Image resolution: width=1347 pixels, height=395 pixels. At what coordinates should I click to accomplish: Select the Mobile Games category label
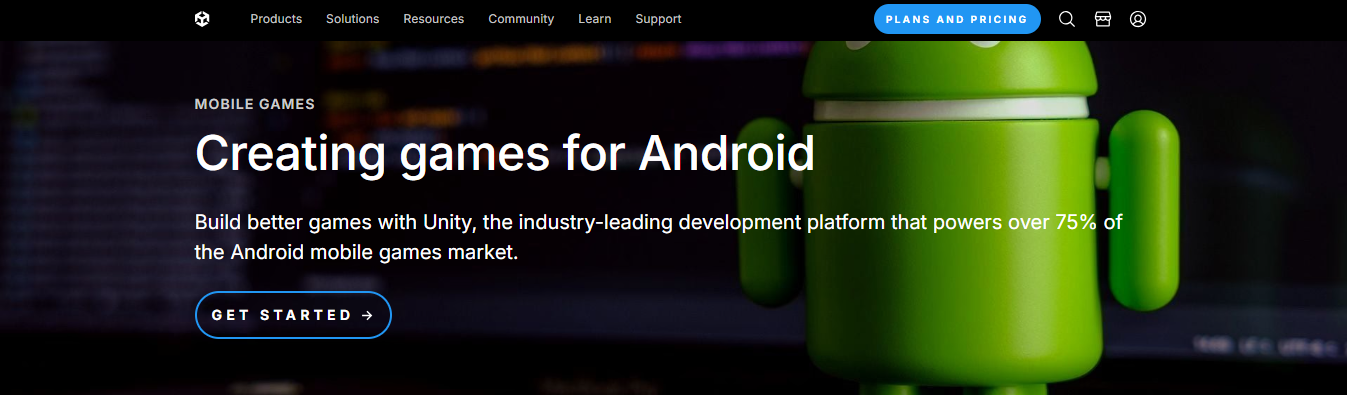[255, 104]
